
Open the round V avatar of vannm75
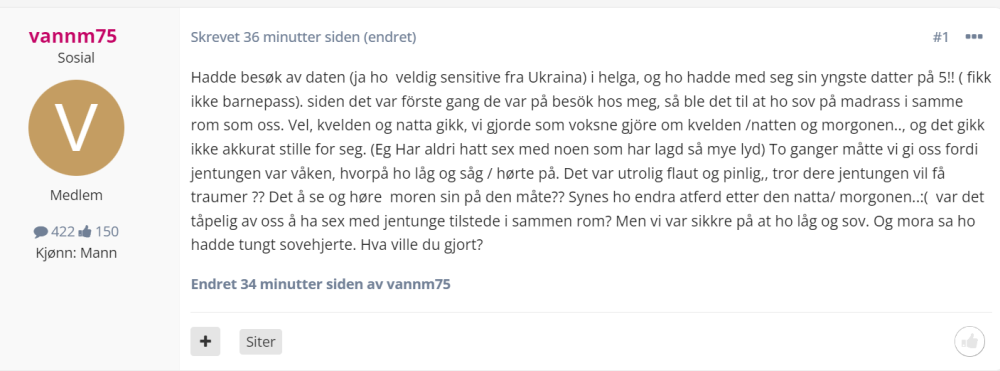tap(76, 128)
